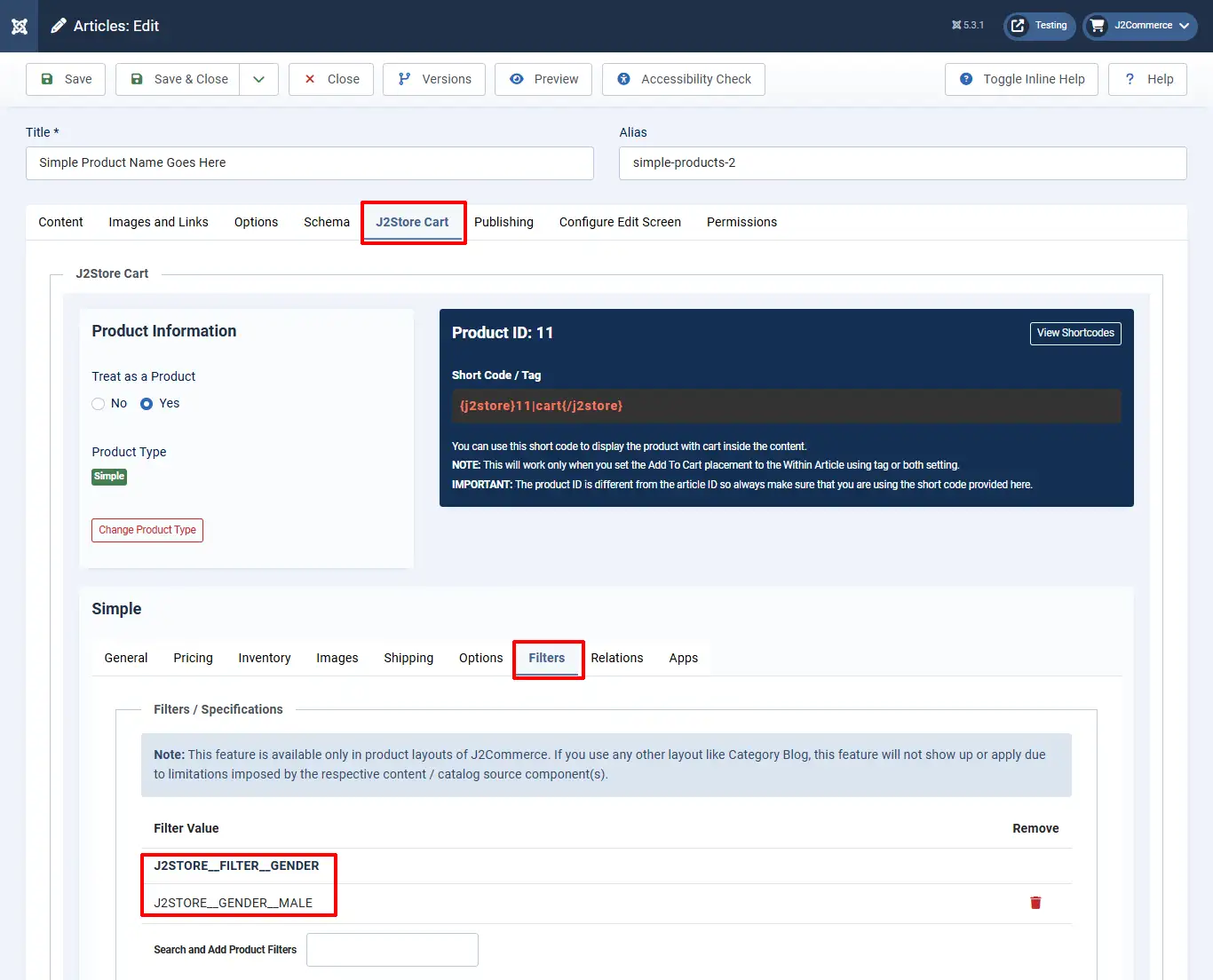Viewport: 1213px width, 980px height.
Task: Click the Product ID: 11 heading
Action: [503, 333]
